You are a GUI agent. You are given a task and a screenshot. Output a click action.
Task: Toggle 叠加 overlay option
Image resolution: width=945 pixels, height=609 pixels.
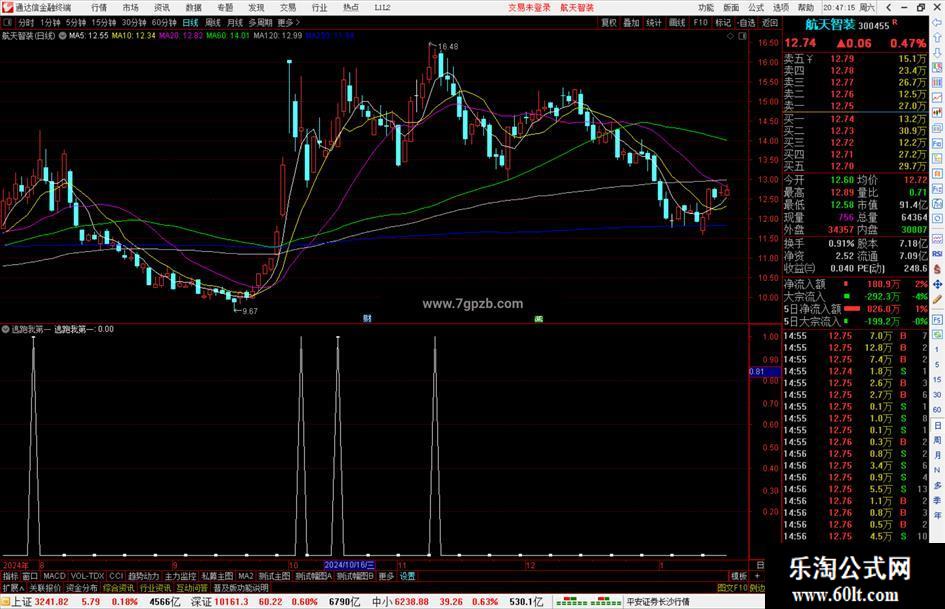coord(631,22)
